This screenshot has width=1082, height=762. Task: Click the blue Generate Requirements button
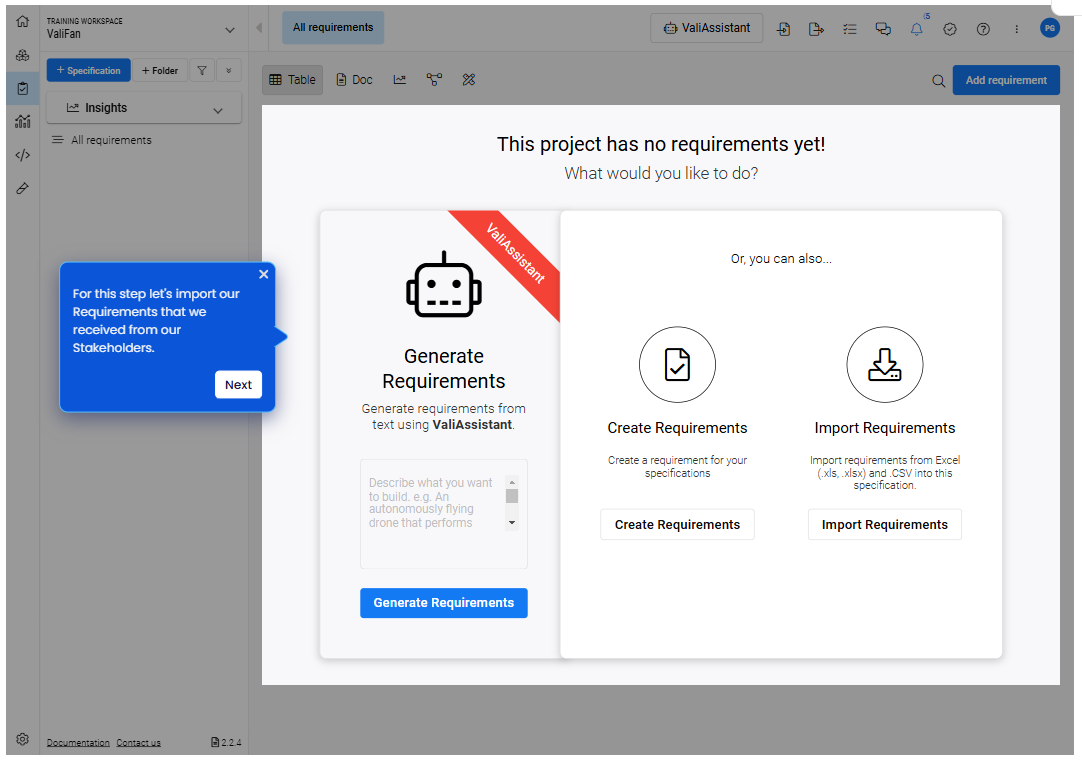(444, 603)
